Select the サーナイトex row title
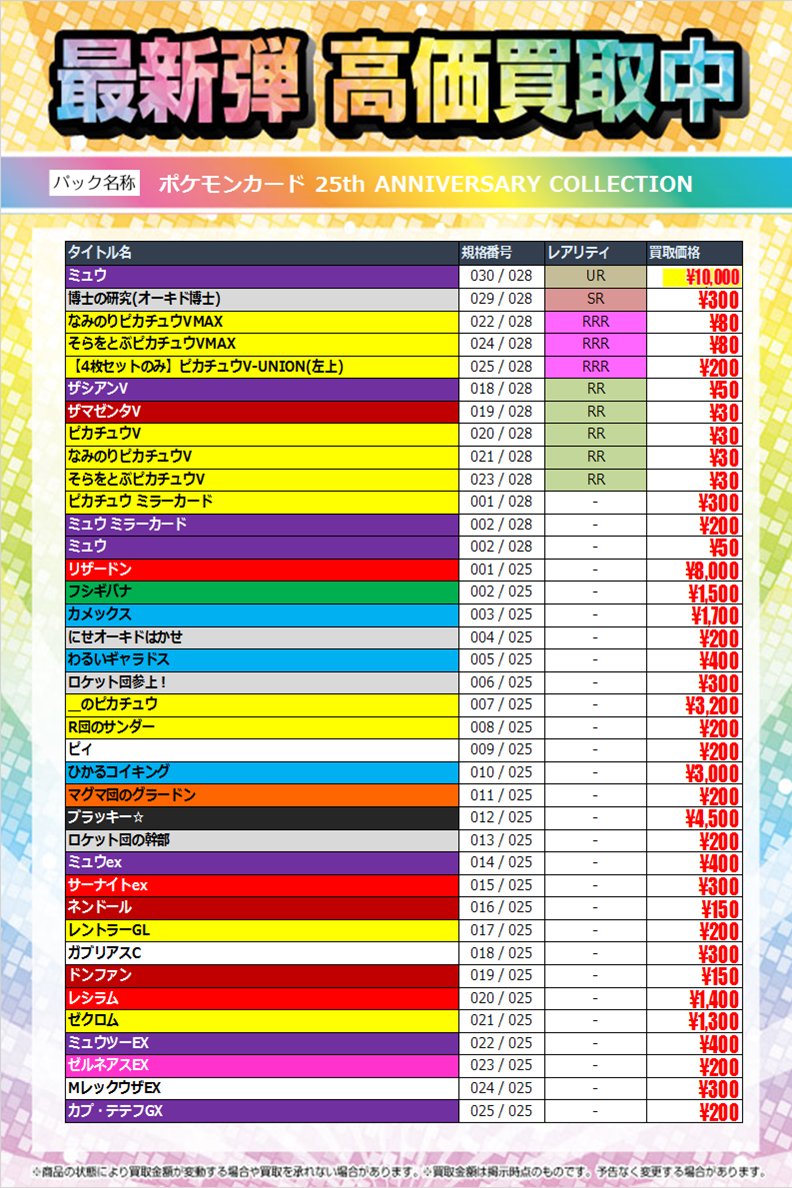The height and width of the screenshot is (1188, 792). [261, 884]
